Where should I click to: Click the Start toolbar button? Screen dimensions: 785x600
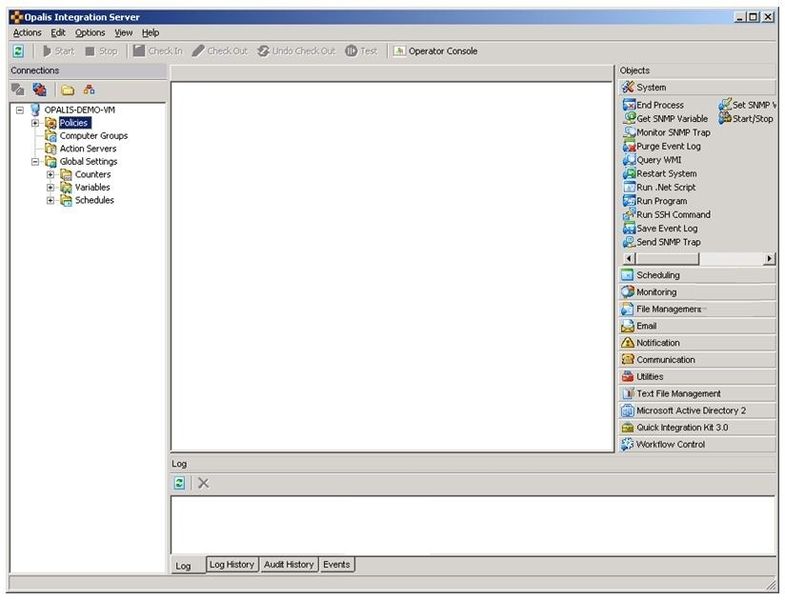tap(59, 51)
